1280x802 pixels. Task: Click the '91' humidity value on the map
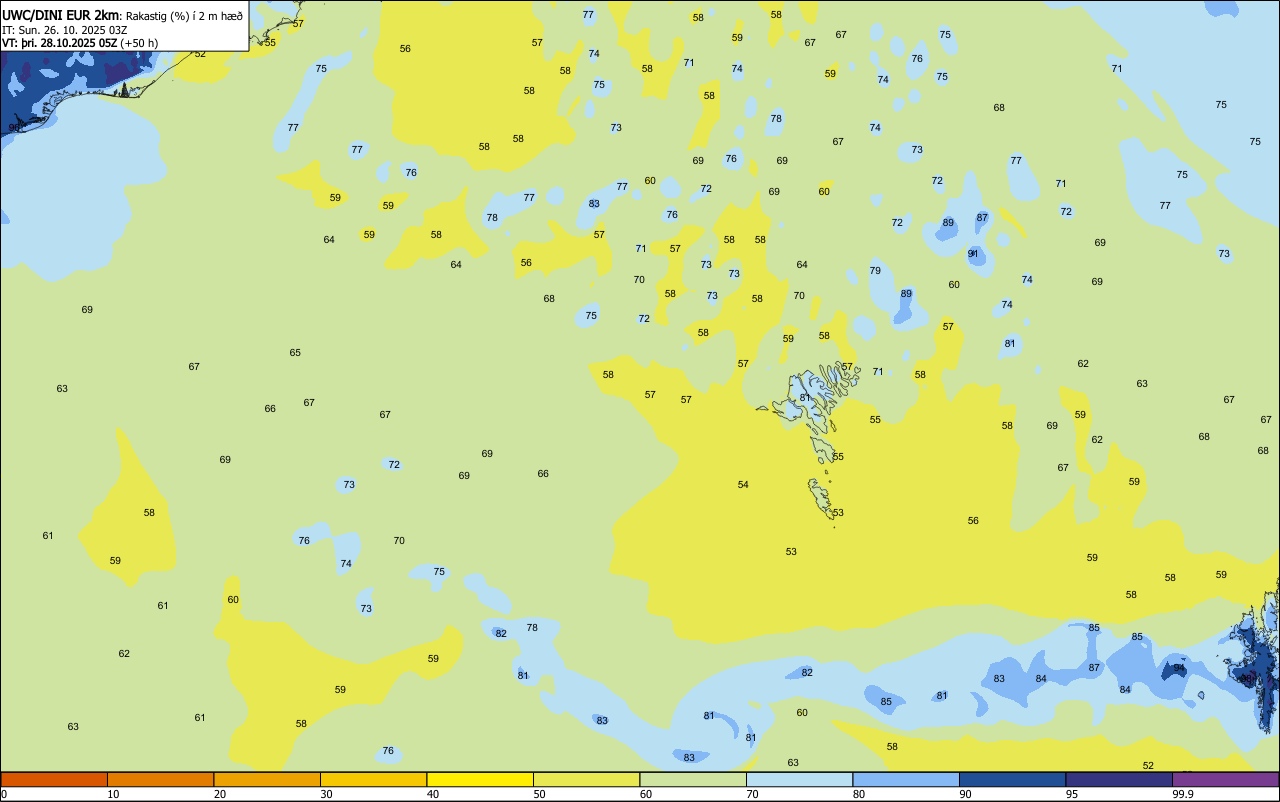tap(973, 254)
